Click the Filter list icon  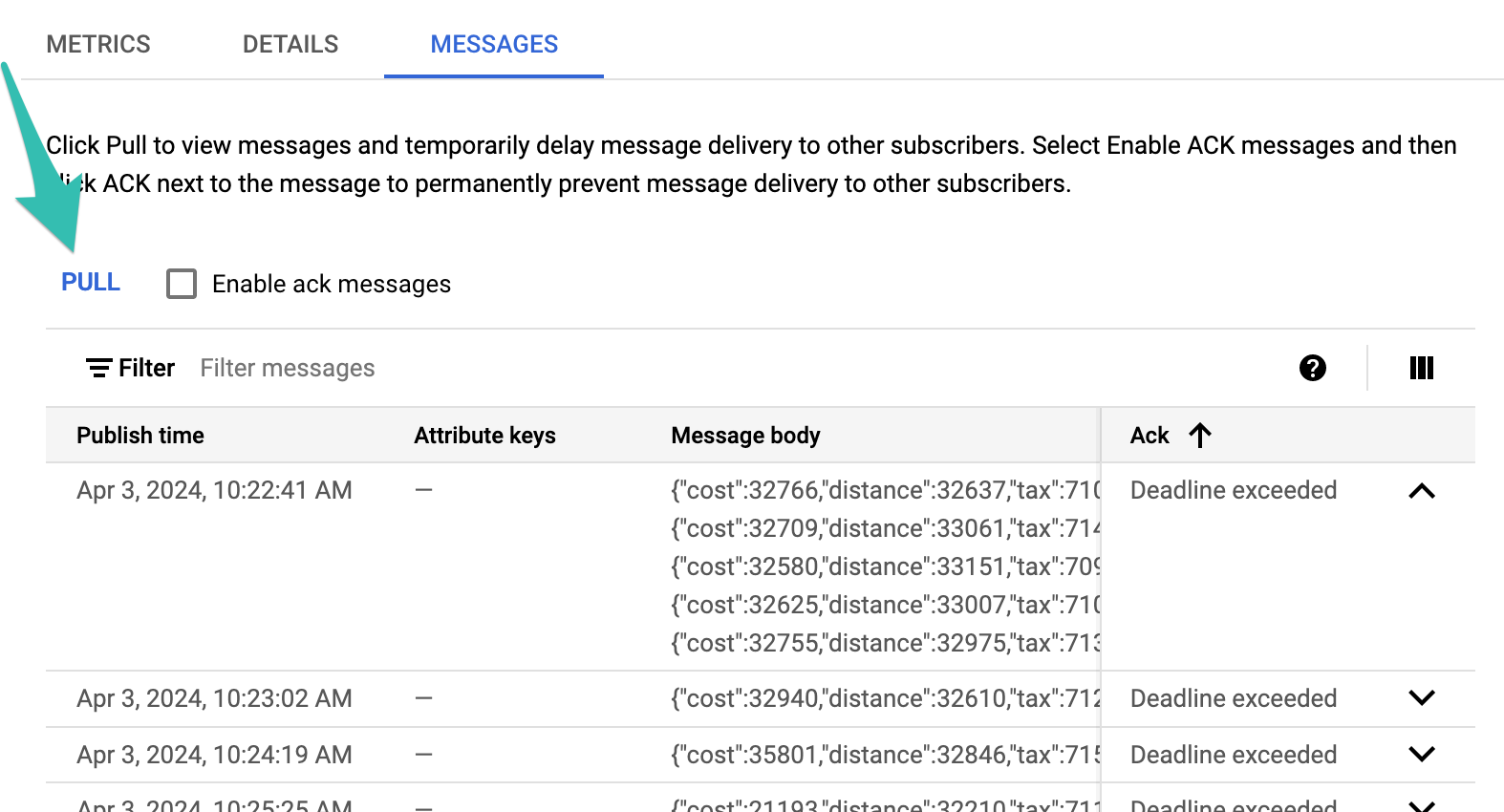pos(98,368)
